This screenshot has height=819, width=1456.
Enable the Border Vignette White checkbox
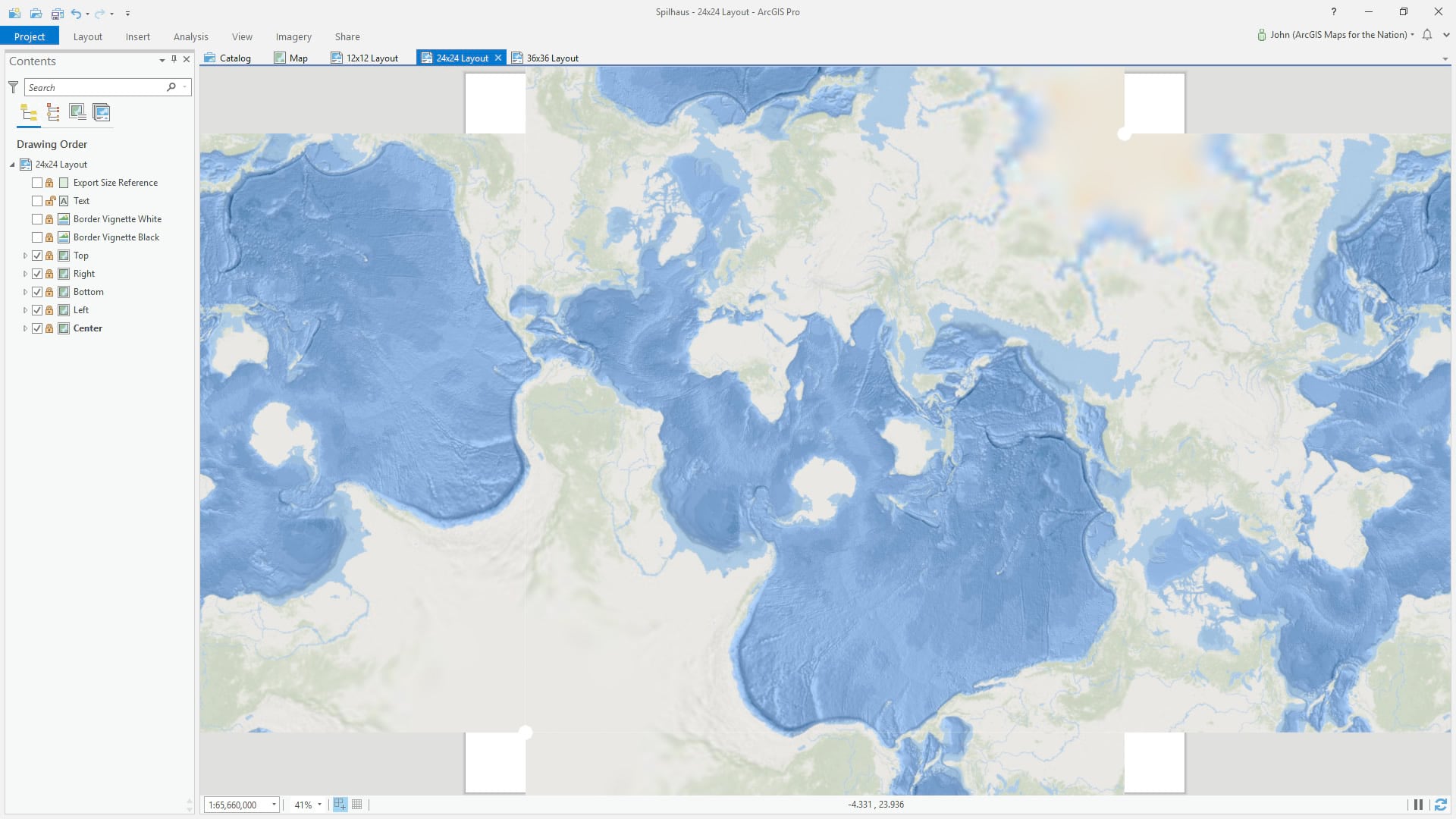pyautogui.click(x=37, y=219)
